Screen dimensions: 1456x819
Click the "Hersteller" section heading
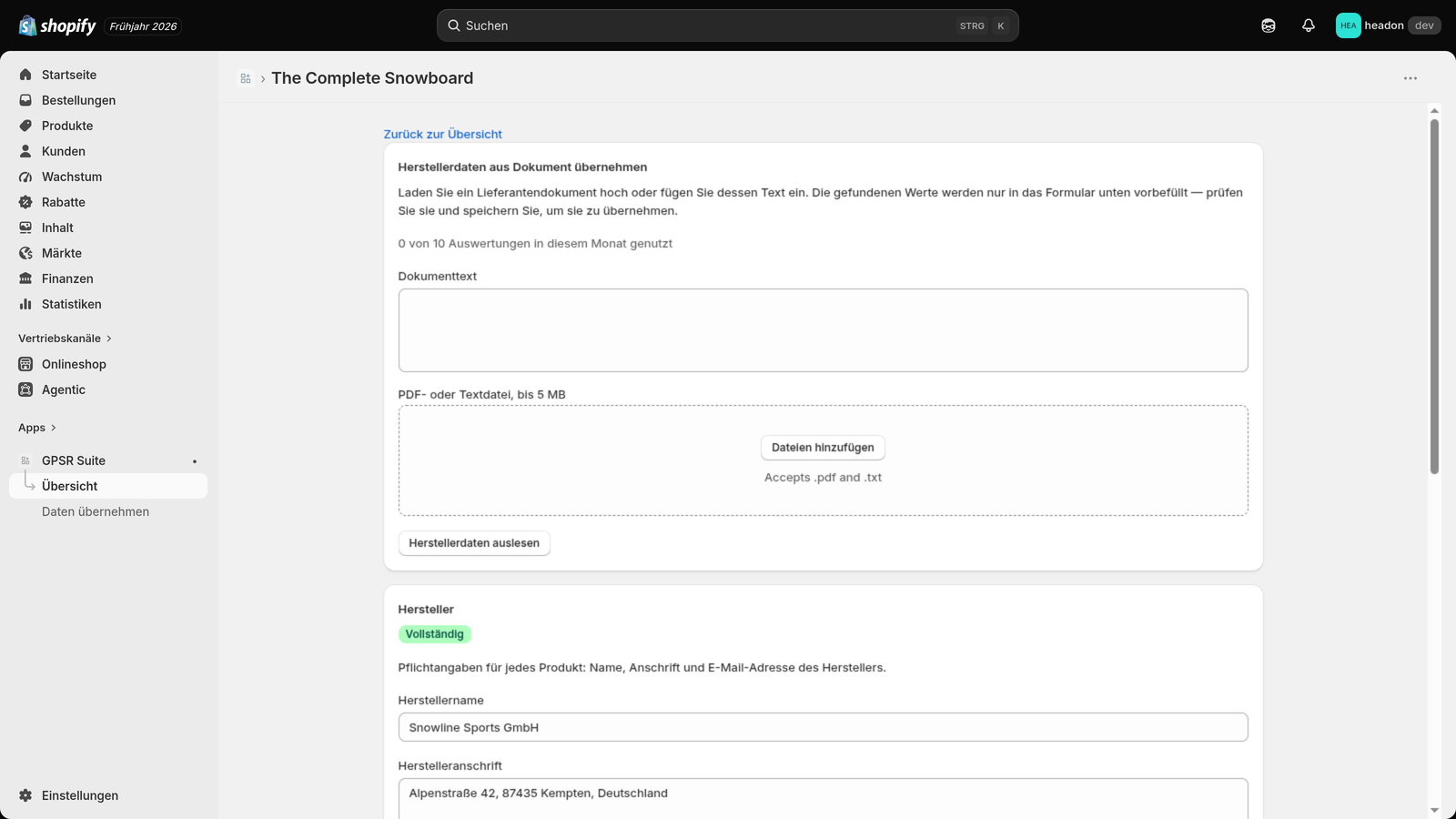point(426,610)
